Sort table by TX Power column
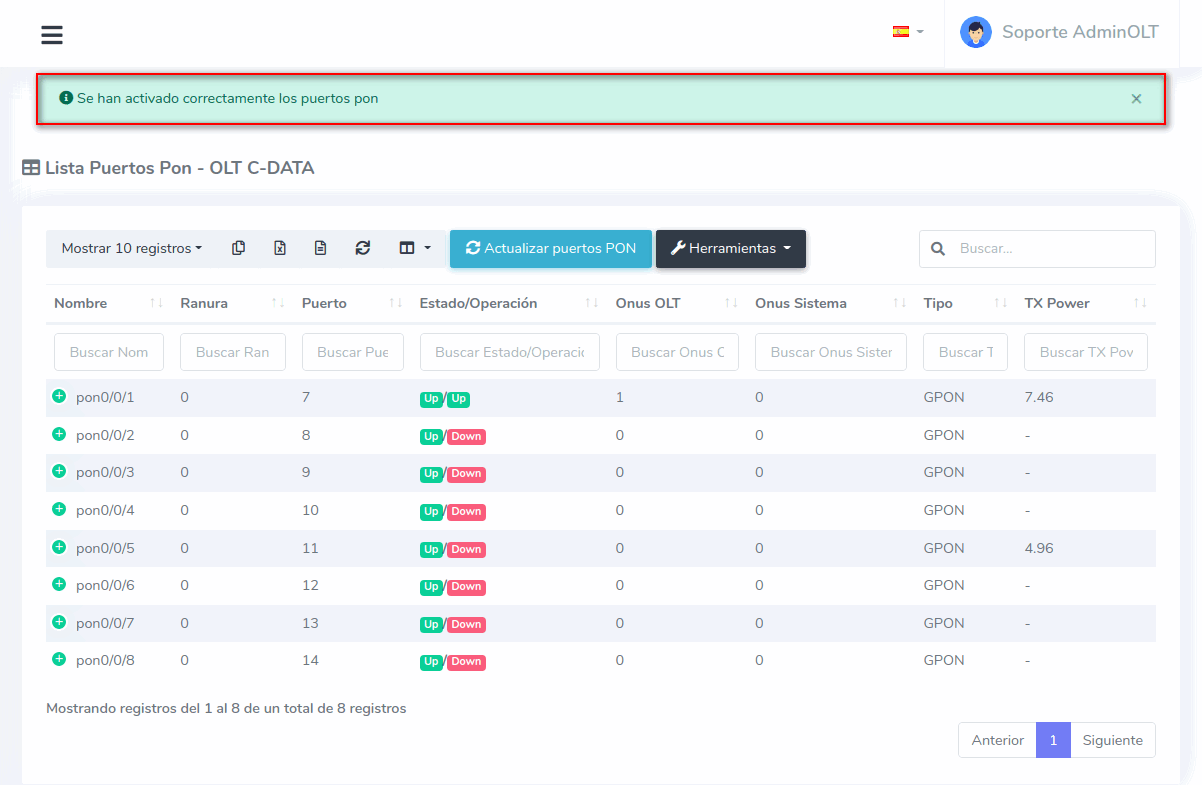 point(1057,303)
